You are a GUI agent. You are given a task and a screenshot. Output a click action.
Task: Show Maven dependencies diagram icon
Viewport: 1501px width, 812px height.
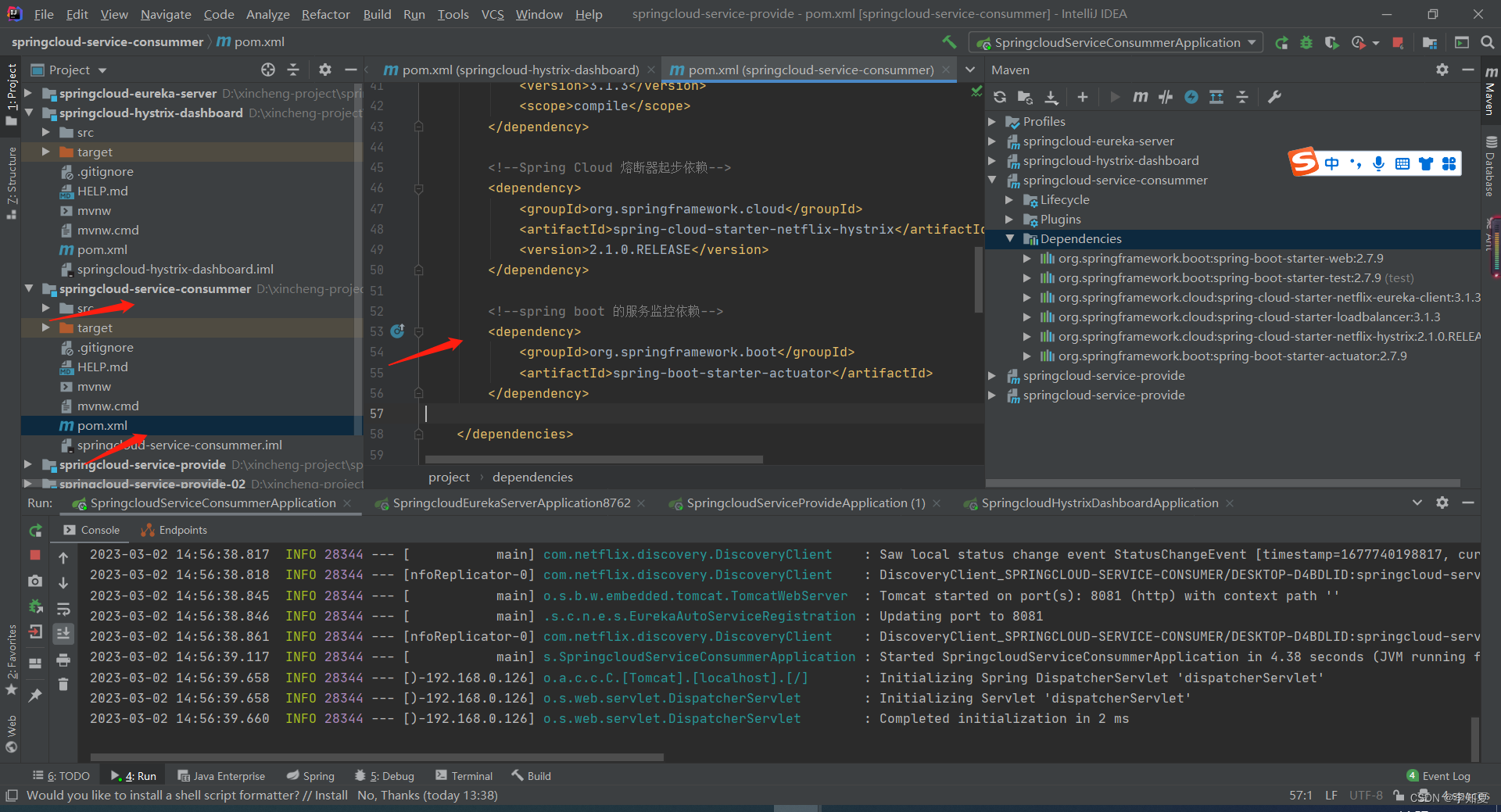pyautogui.click(x=1216, y=97)
